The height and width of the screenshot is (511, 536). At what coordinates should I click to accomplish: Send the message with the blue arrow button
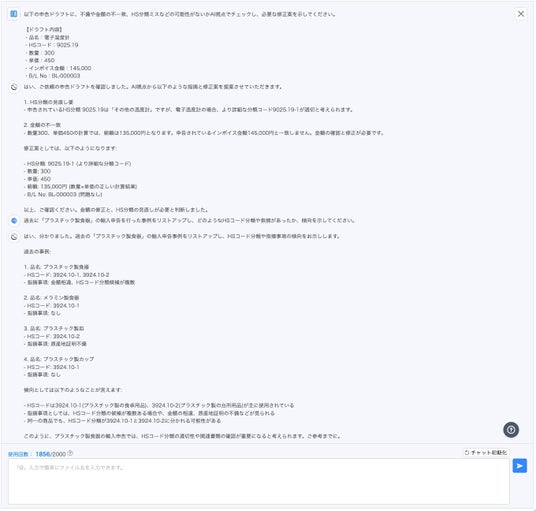pos(520,466)
